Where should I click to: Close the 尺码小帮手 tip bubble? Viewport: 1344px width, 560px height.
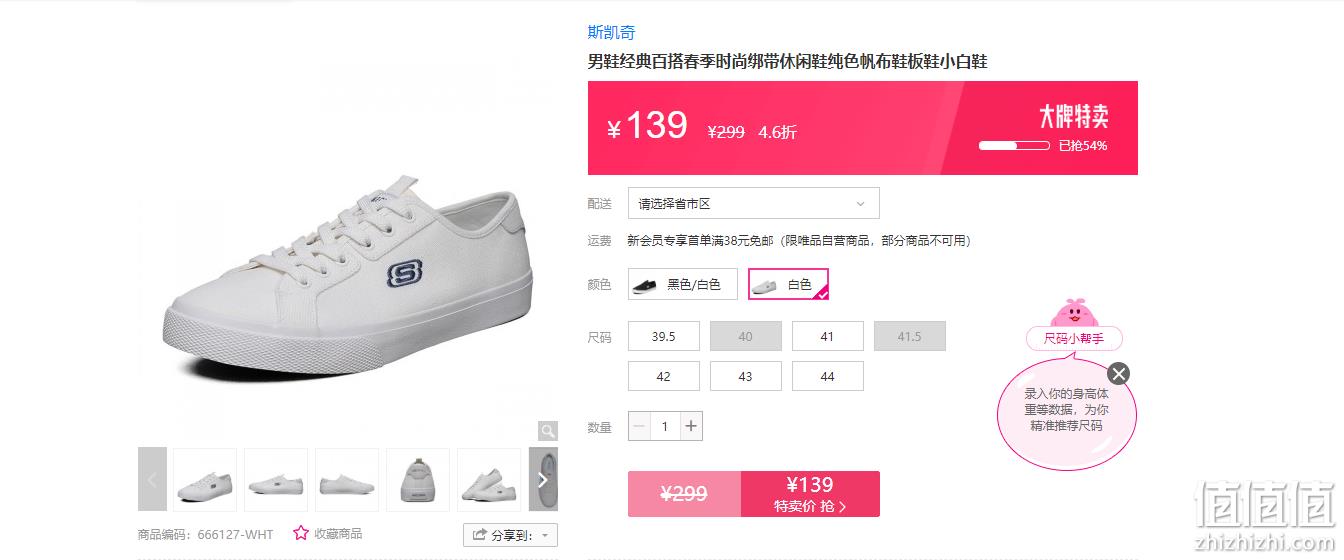1119,374
